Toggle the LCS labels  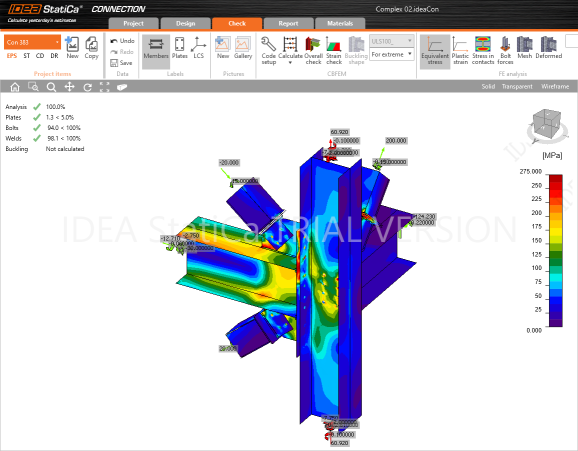[198, 48]
